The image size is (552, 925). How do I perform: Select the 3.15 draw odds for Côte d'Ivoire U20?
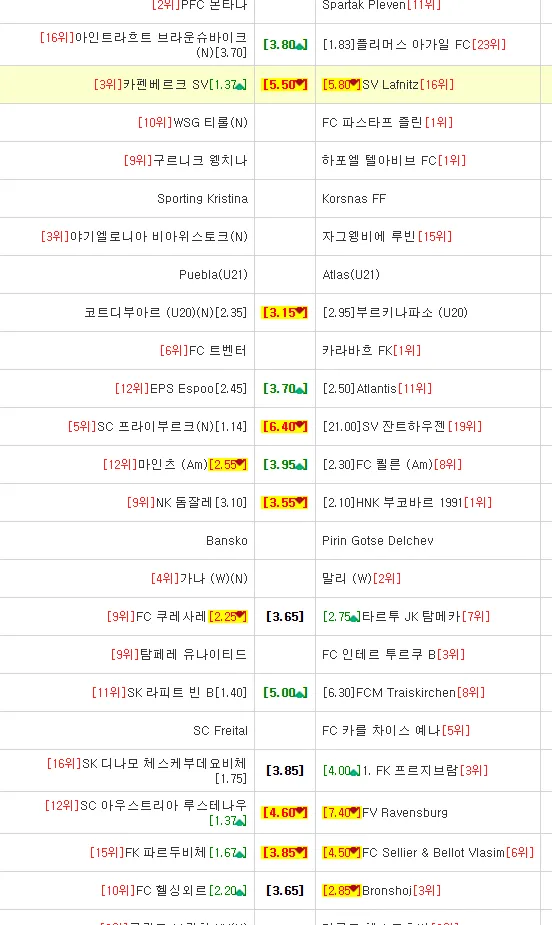click(x=285, y=312)
